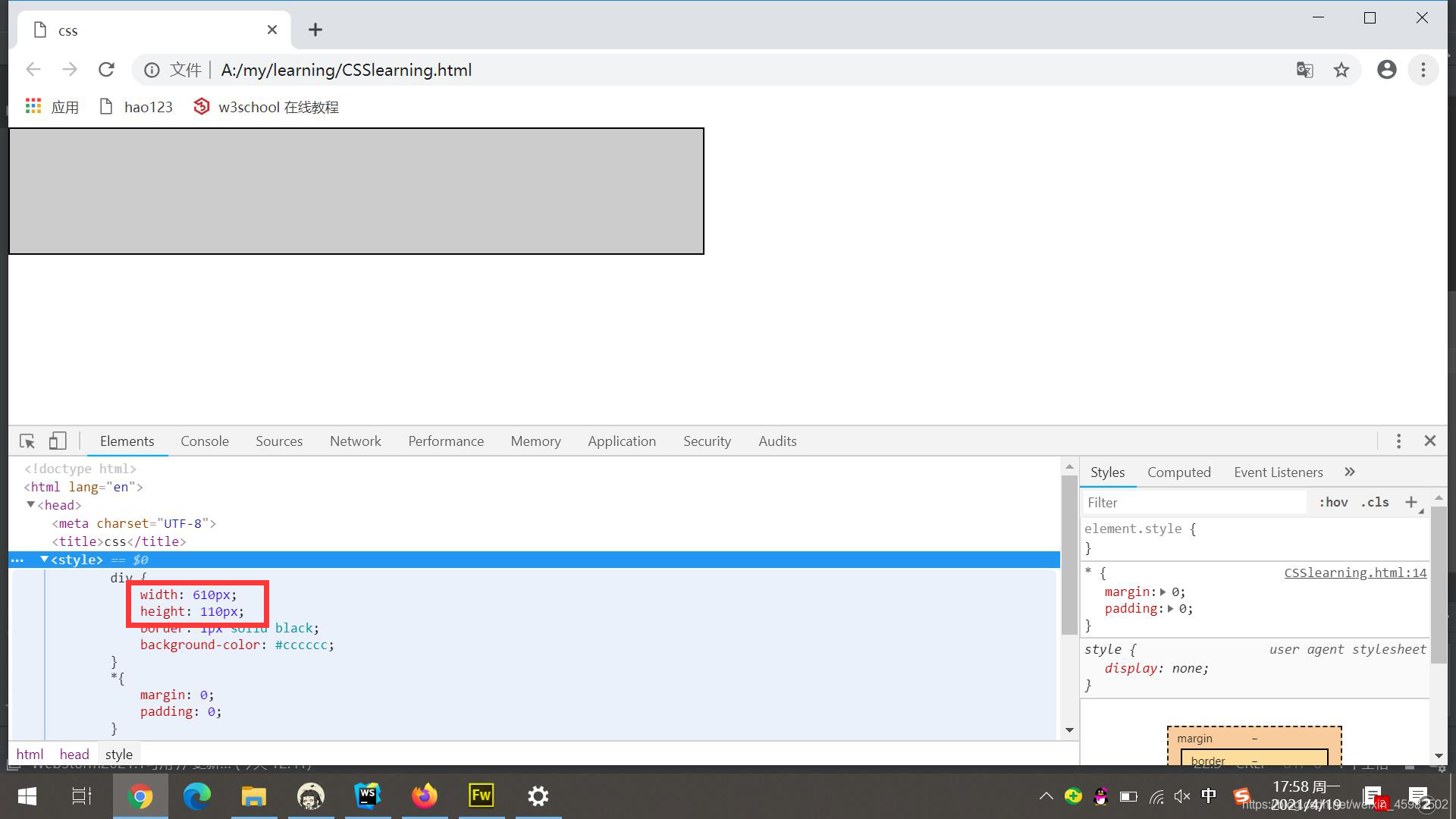
Task: Open the Chrome profile avatar icon
Action: point(1387,70)
